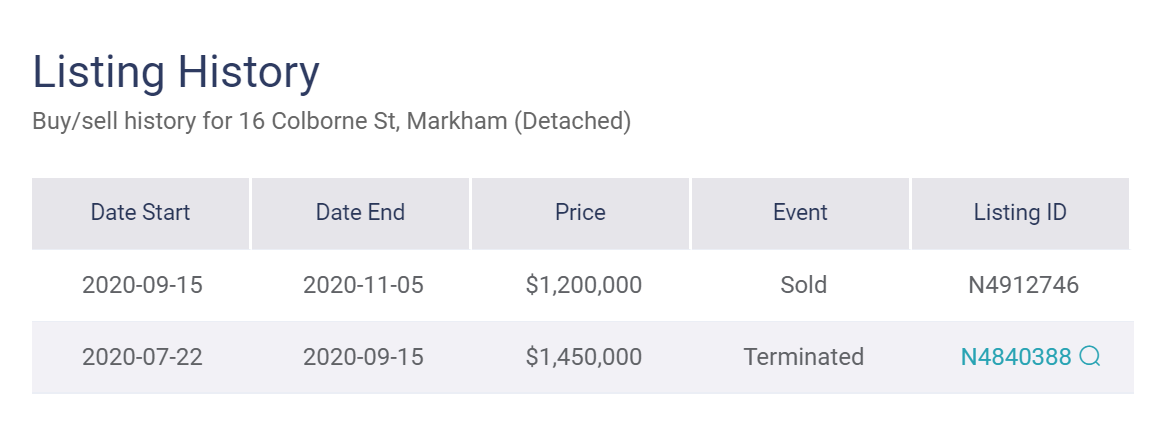Click the $1,450,000 price cell
Image resolution: width=1153 pixels, height=445 pixels.
coord(584,357)
